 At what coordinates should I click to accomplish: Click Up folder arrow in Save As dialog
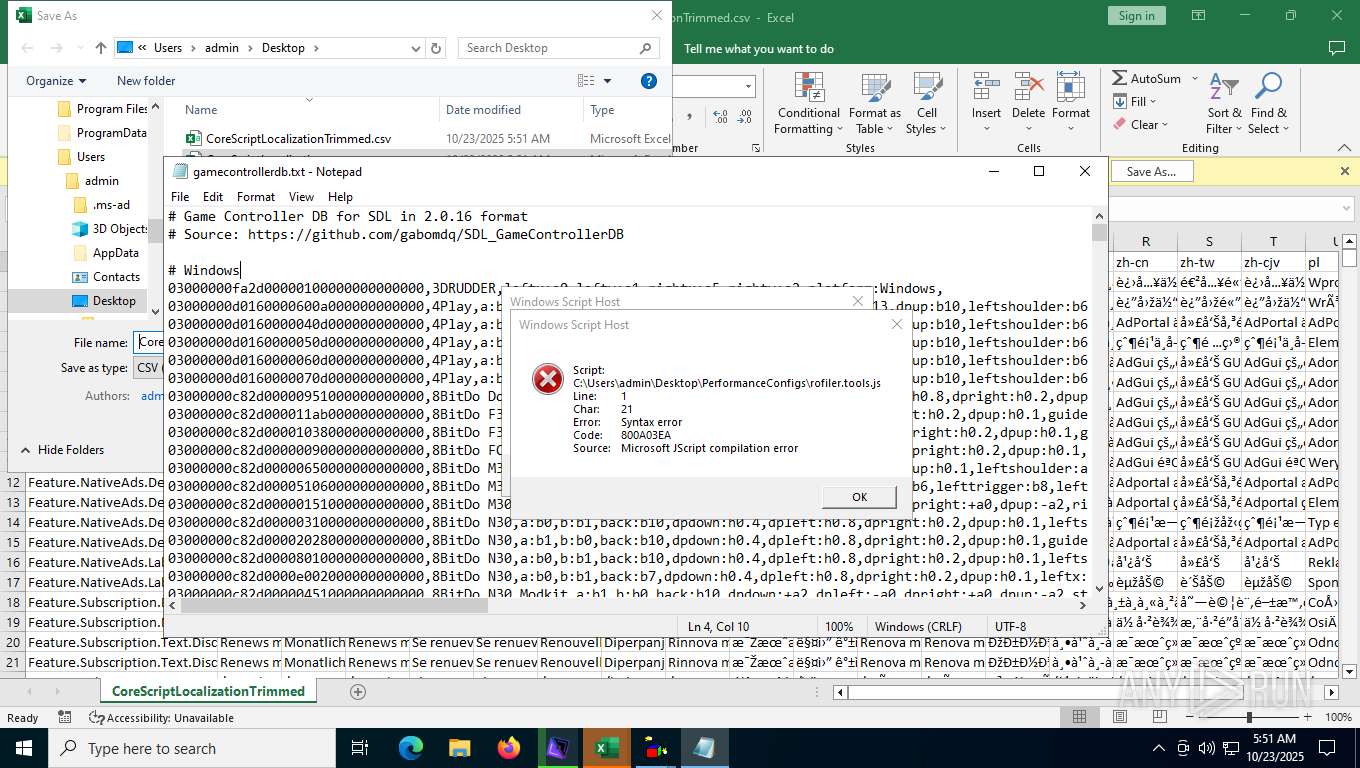click(x=101, y=48)
